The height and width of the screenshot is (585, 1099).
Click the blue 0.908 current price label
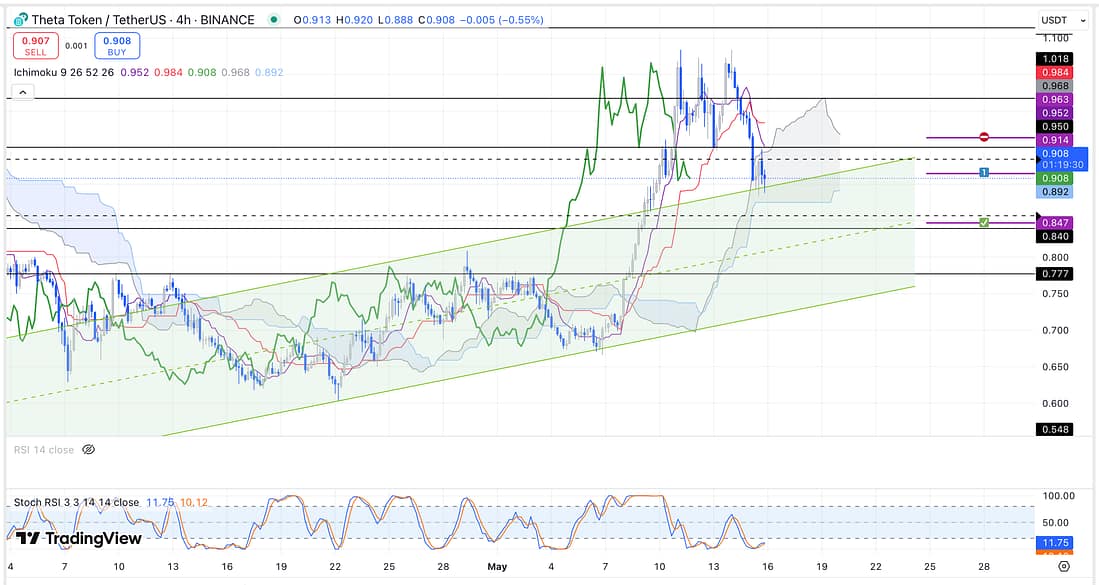point(1060,154)
